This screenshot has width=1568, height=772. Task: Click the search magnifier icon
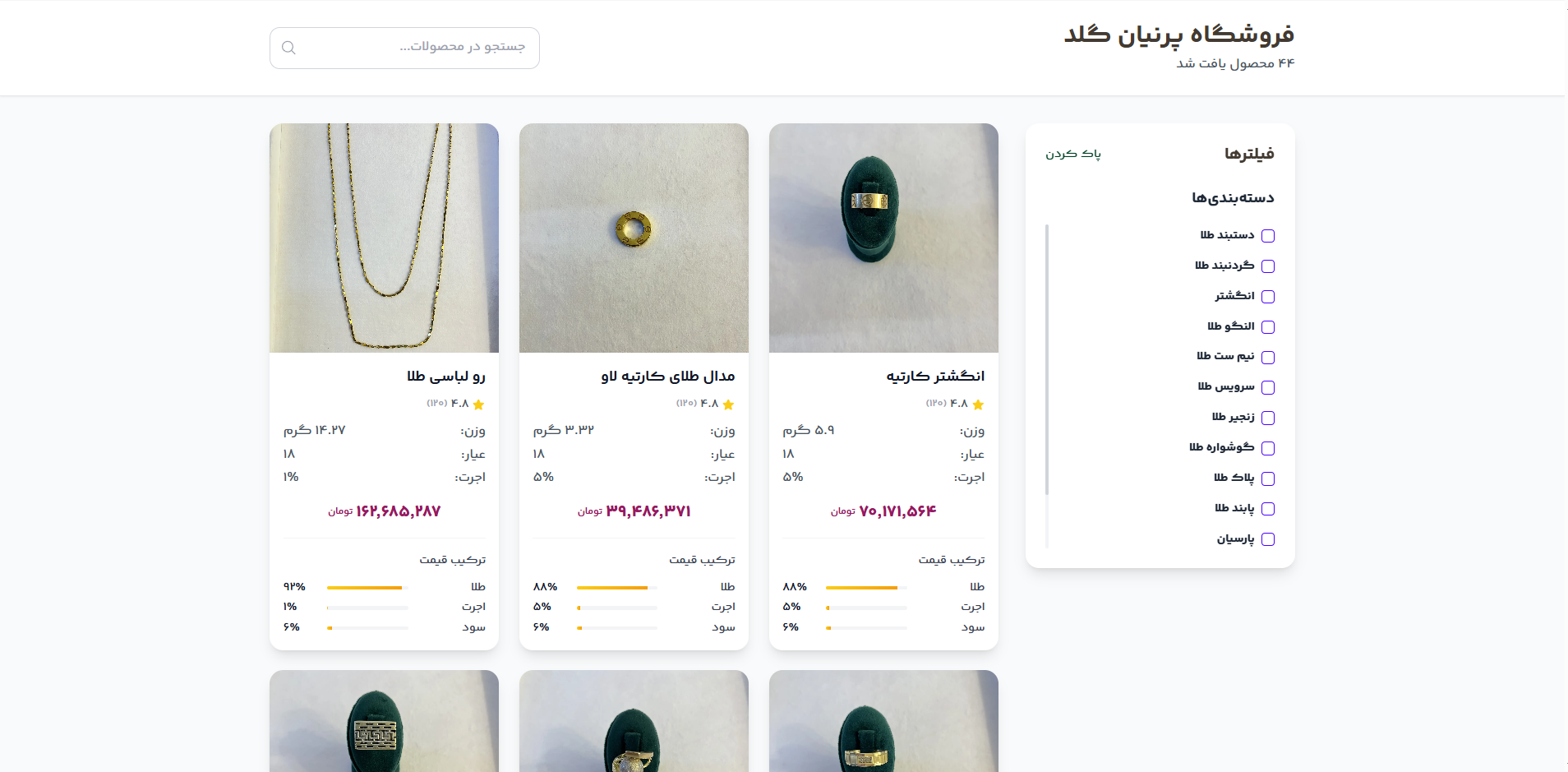288,48
